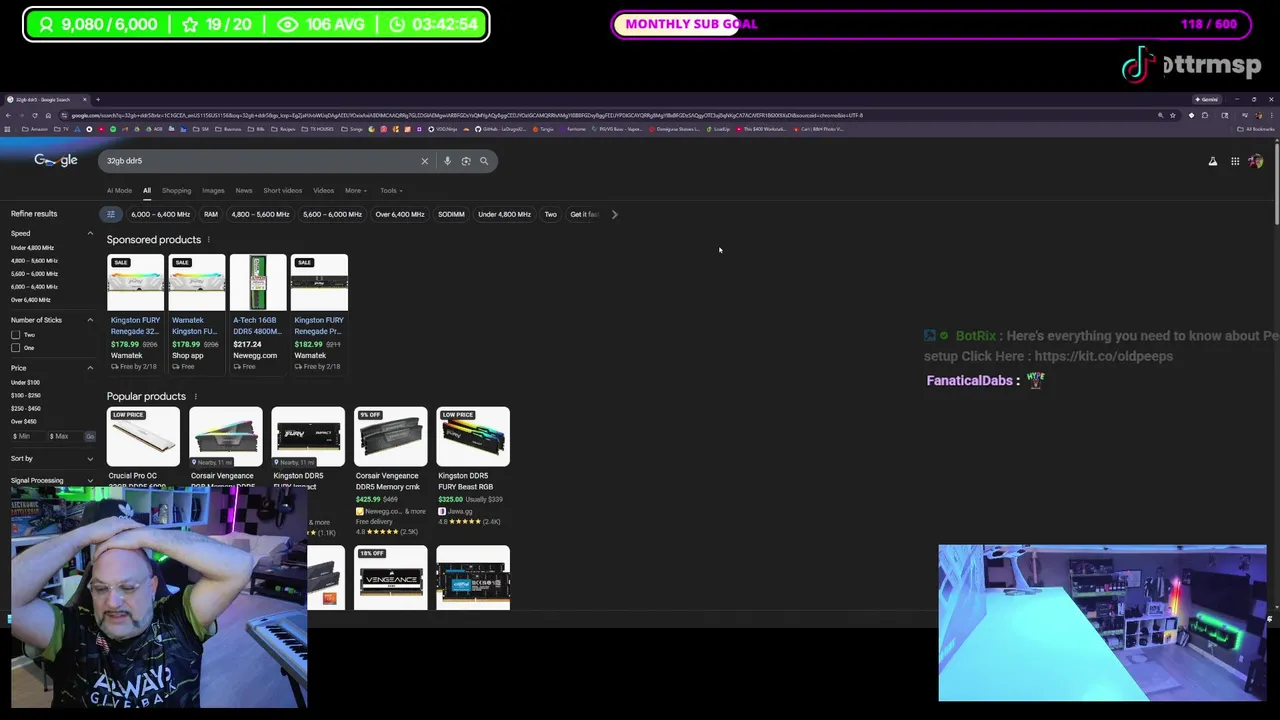1280x720 pixels.
Task: Open the More dropdown tab
Action: coord(355,191)
